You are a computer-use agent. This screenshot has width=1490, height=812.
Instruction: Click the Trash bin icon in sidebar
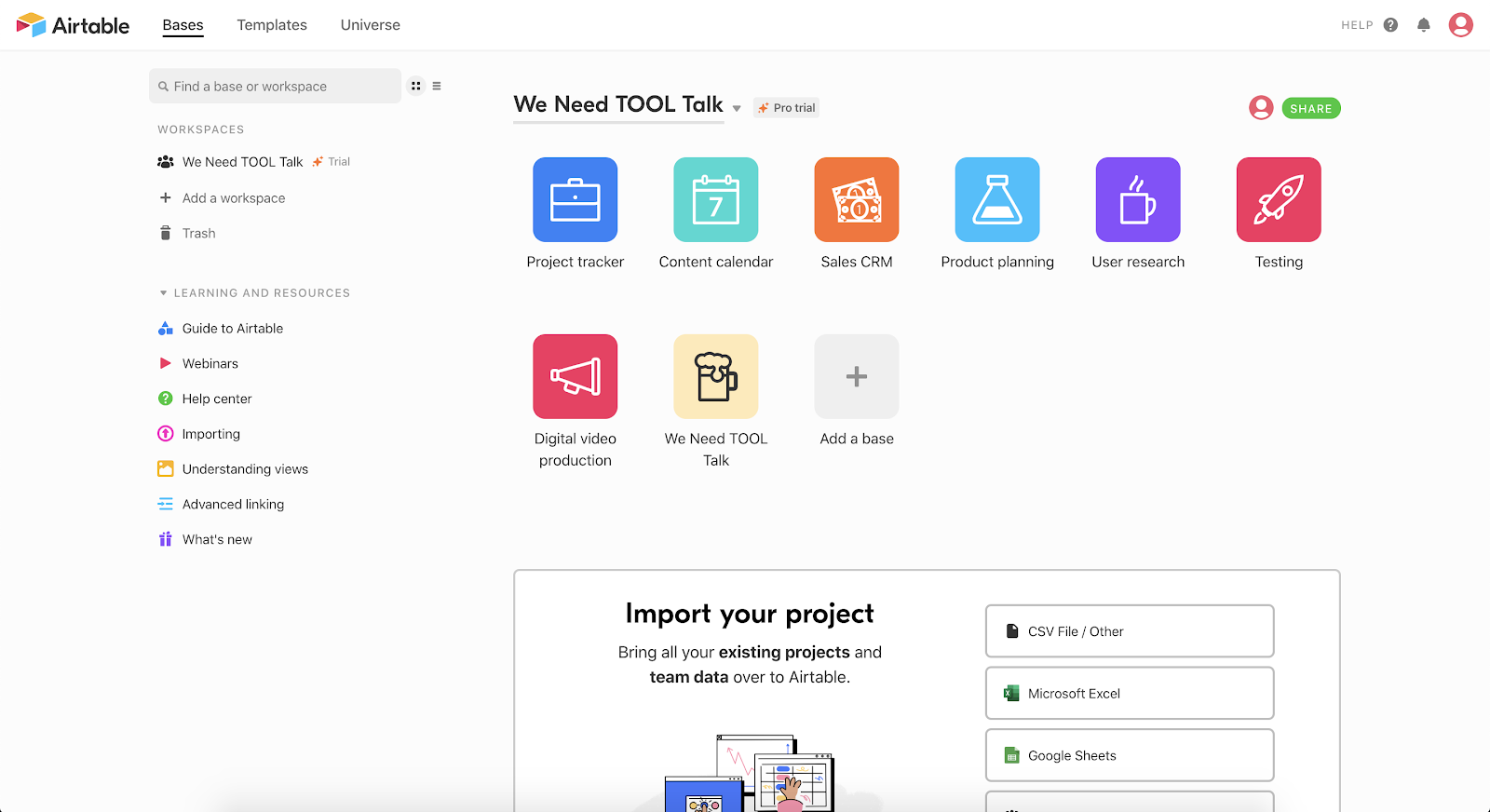coord(165,233)
